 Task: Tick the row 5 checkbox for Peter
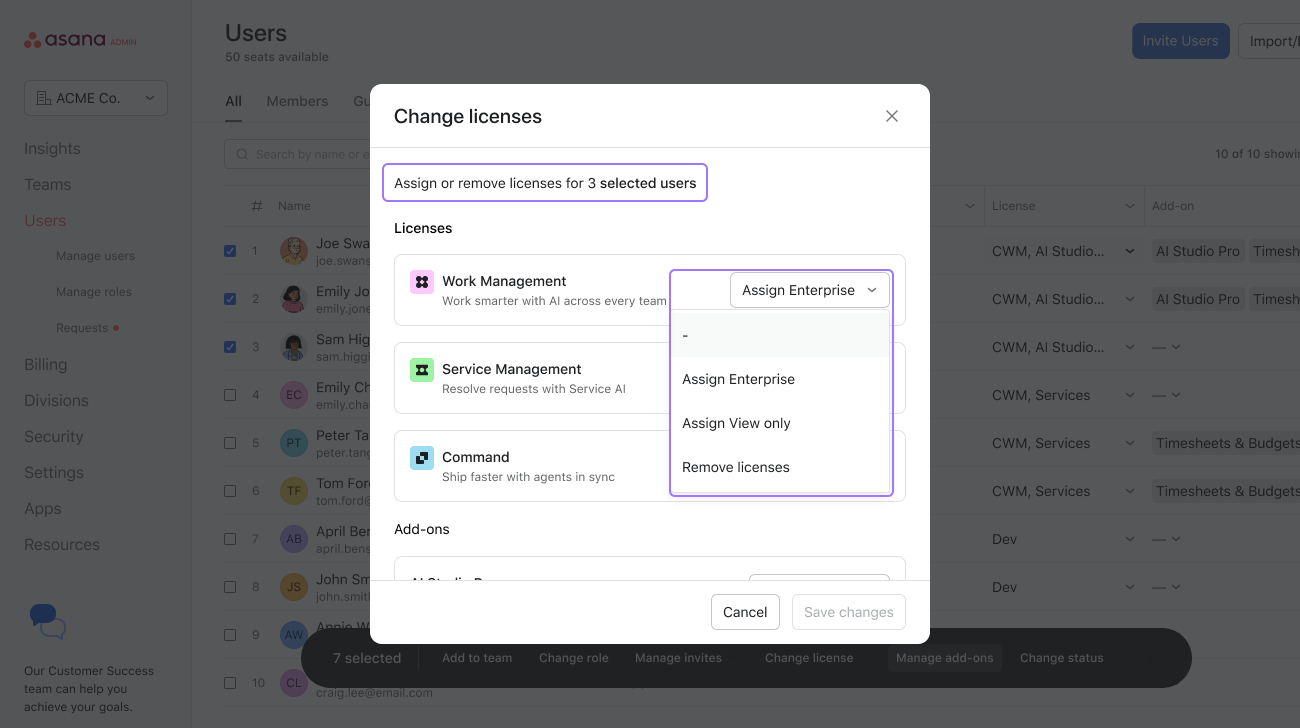tap(230, 443)
